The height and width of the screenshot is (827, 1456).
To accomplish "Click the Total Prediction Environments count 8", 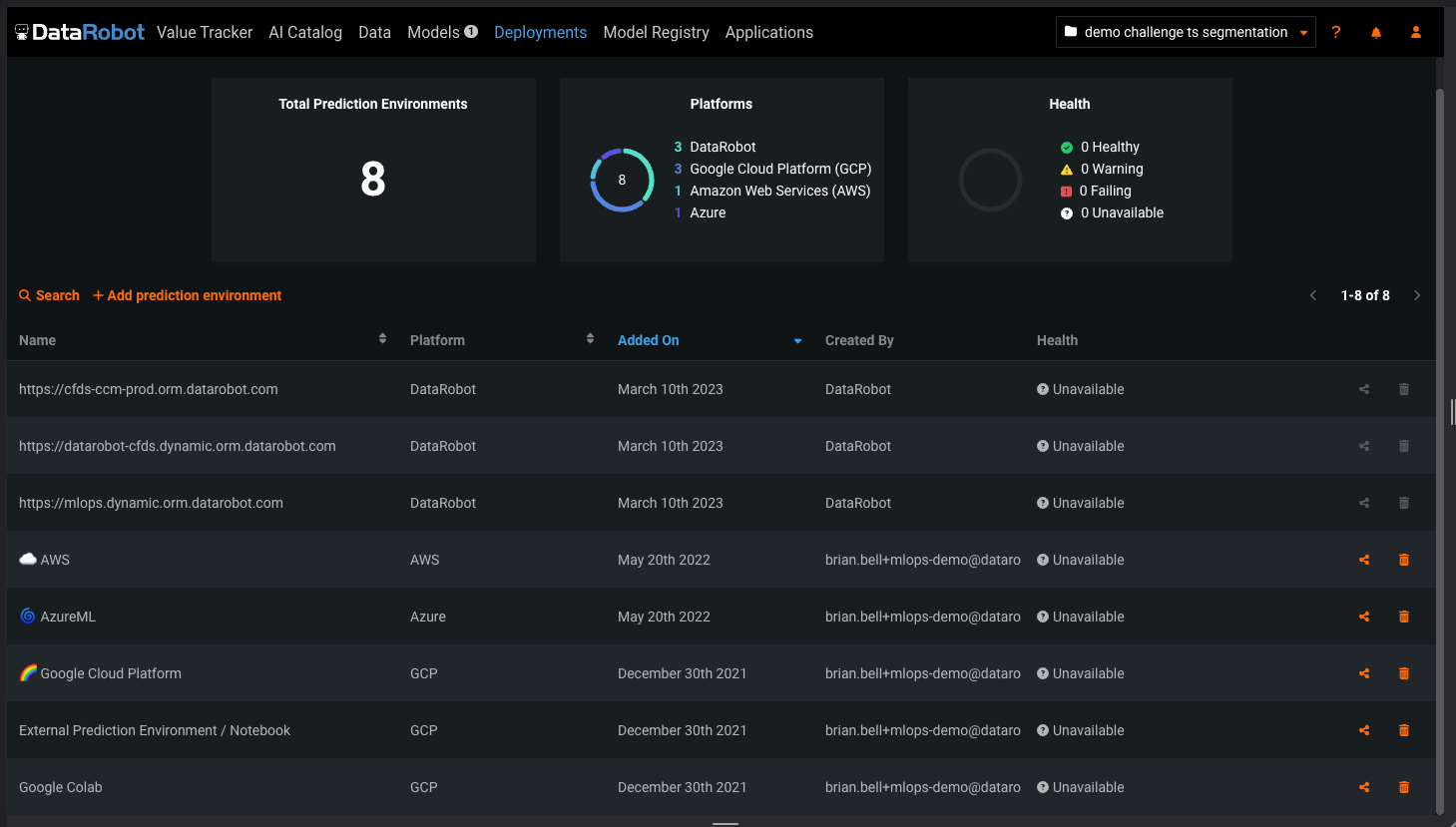I will [x=373, y=180].
